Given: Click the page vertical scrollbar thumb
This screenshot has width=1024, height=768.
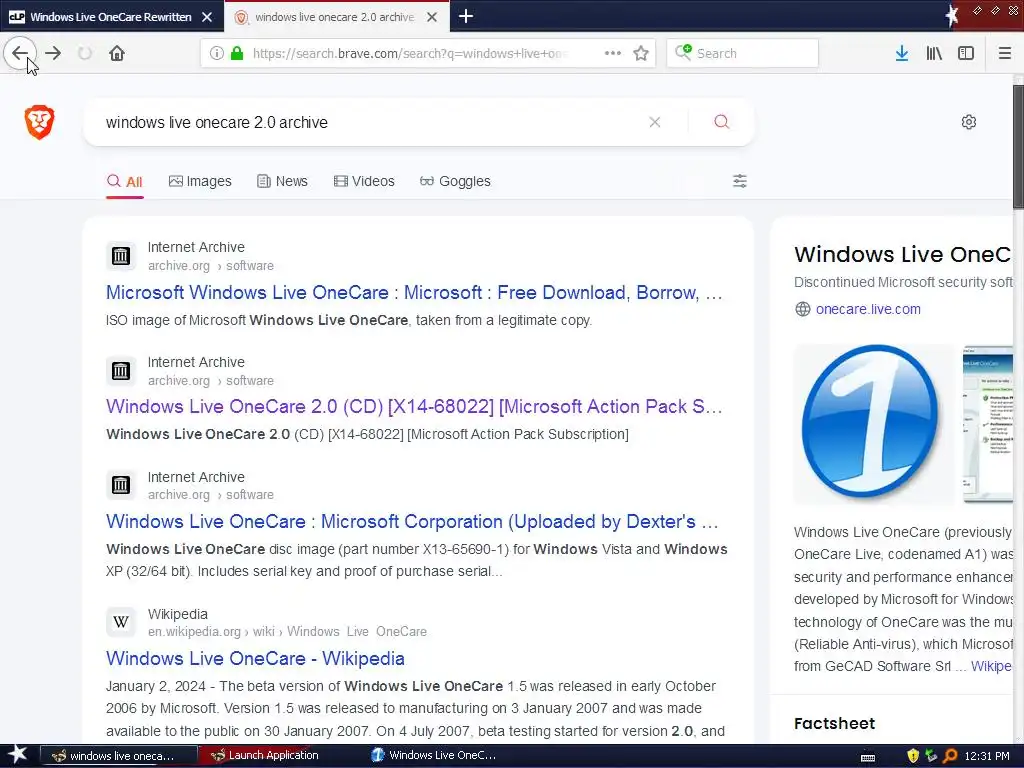Looking at the screenshot, I should pos(1018,147).
